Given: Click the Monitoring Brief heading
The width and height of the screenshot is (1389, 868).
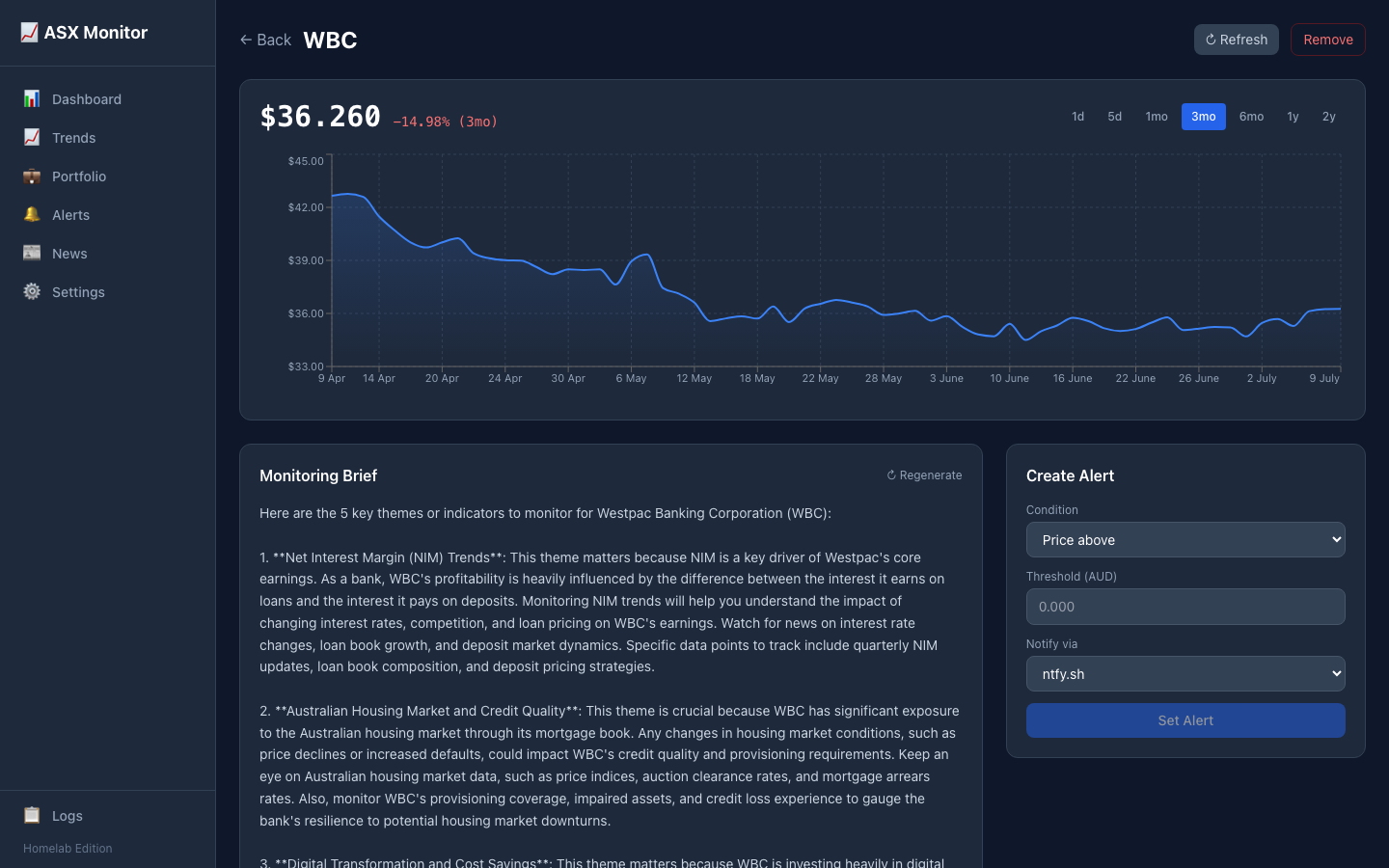Looking at the screenshot, I should [x=318, y=475].
